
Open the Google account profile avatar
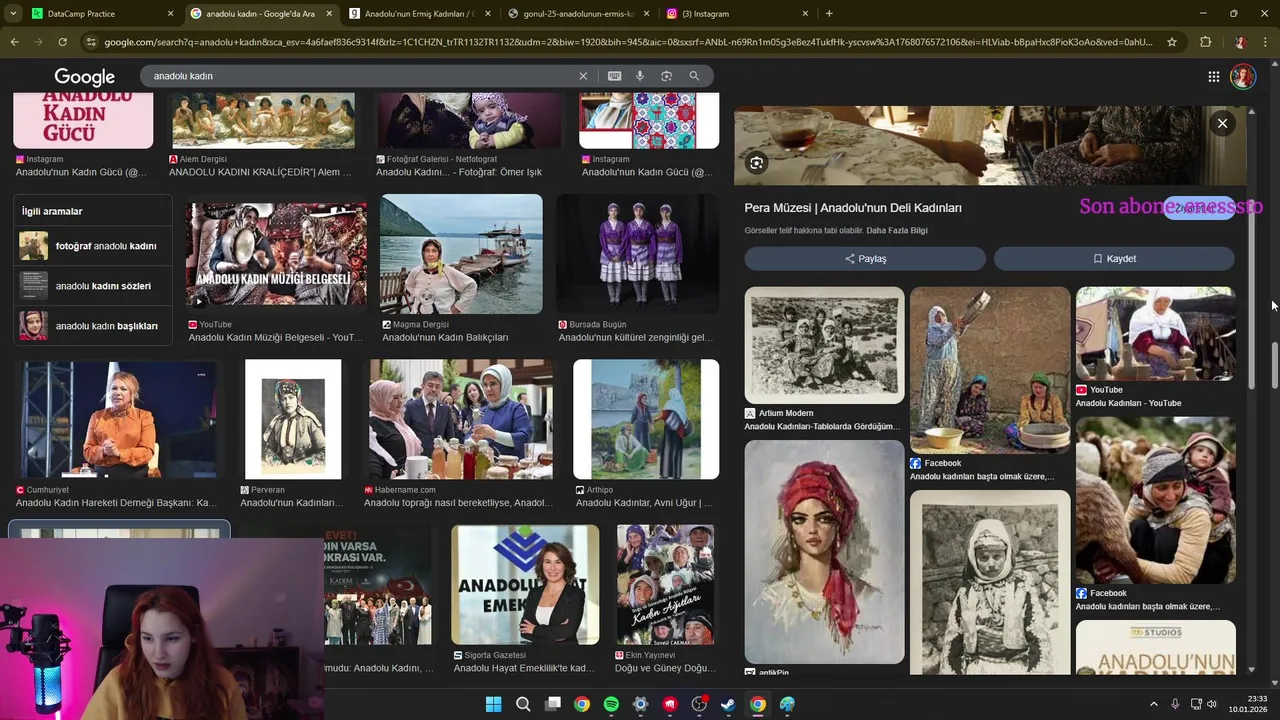click(1243, 77)
